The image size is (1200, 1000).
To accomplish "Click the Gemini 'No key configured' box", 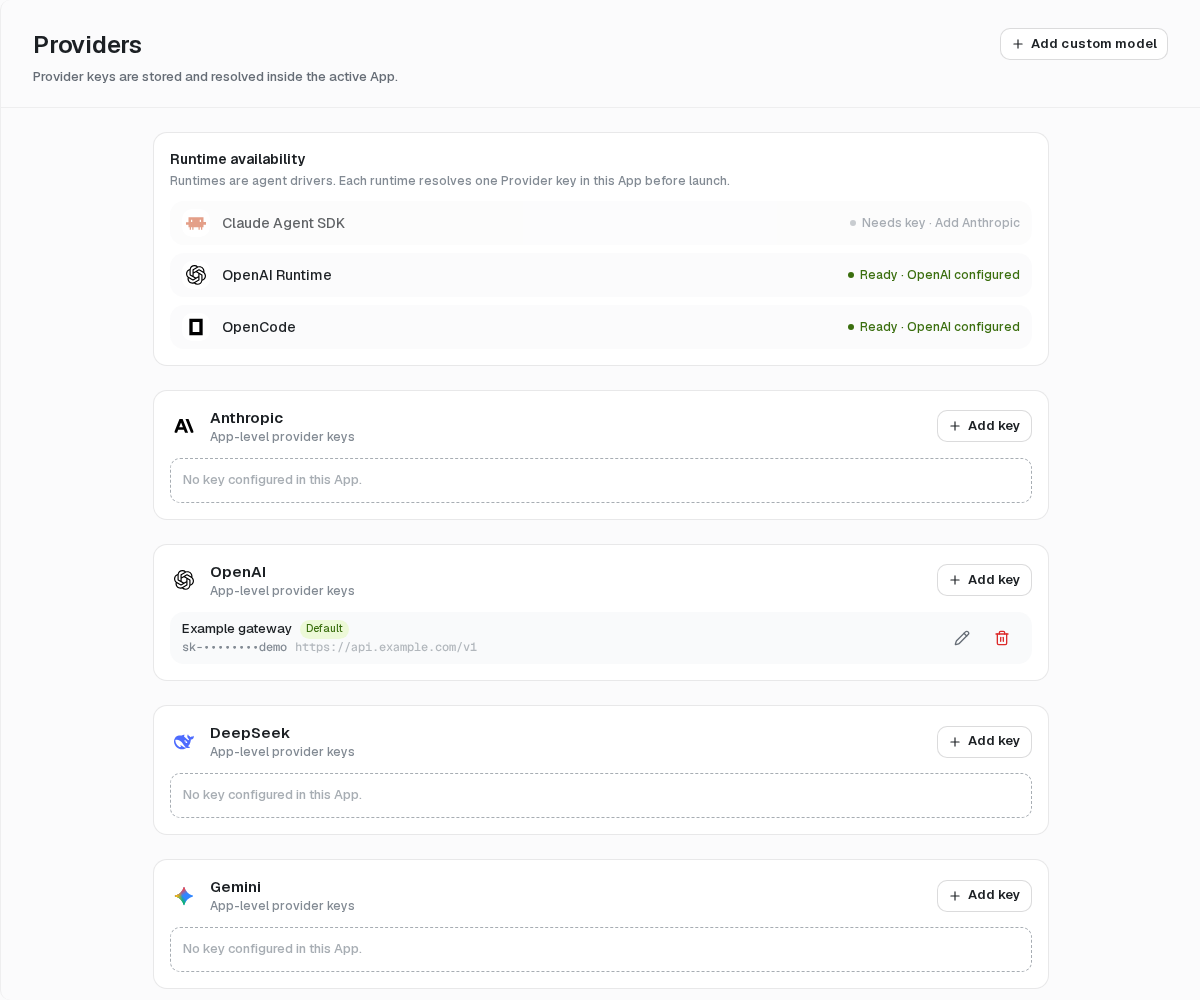I will (601, 950).
